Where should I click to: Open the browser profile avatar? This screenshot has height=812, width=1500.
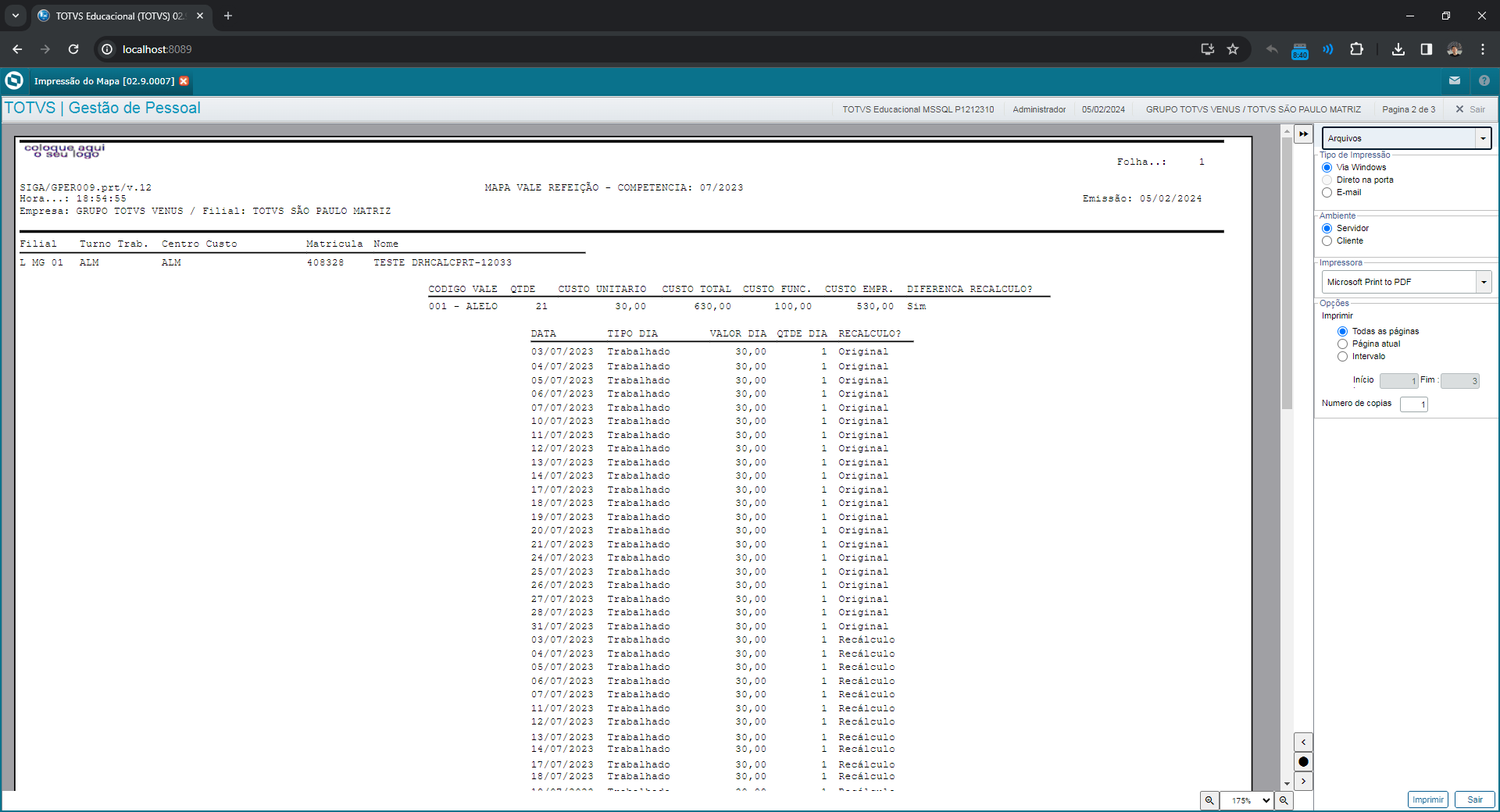pyautogui.click(x=1455, y=49)
